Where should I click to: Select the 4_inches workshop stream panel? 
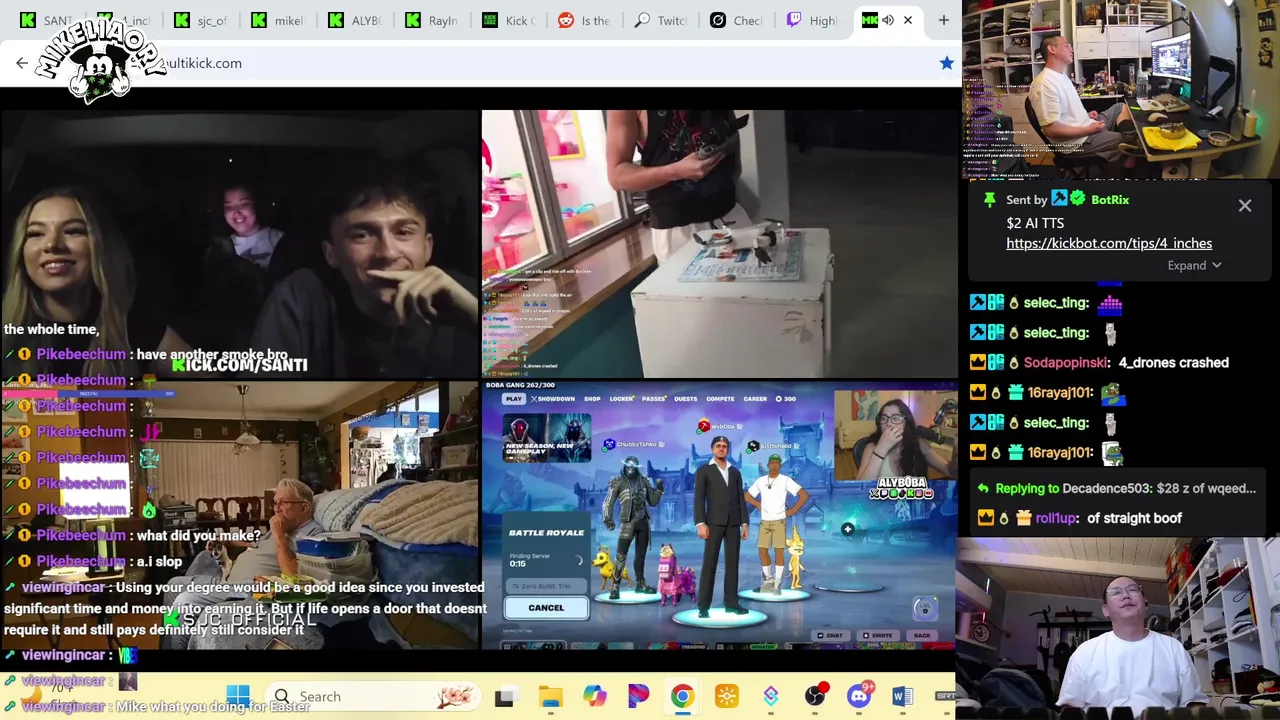click(720, 244)
